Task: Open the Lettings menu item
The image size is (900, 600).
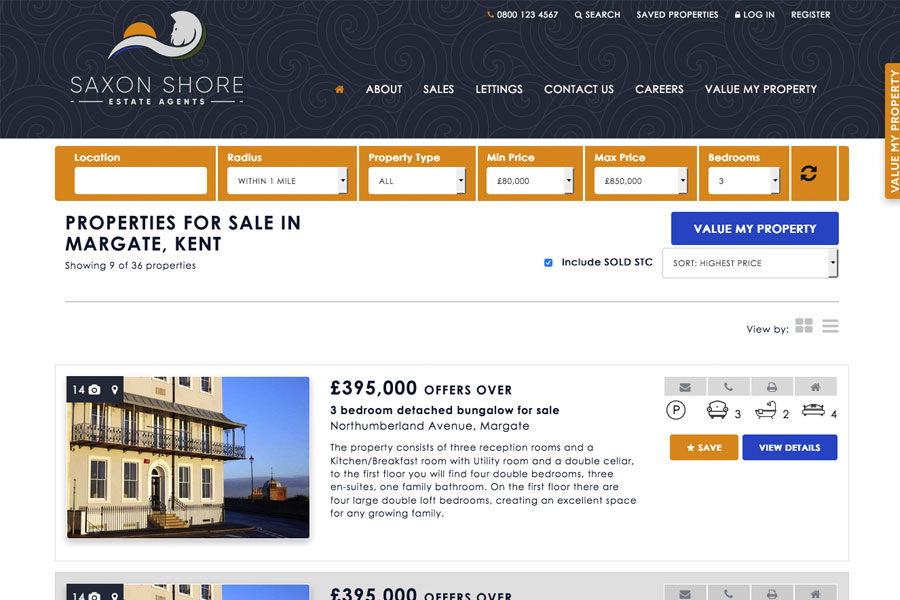Action: (499, 89)
